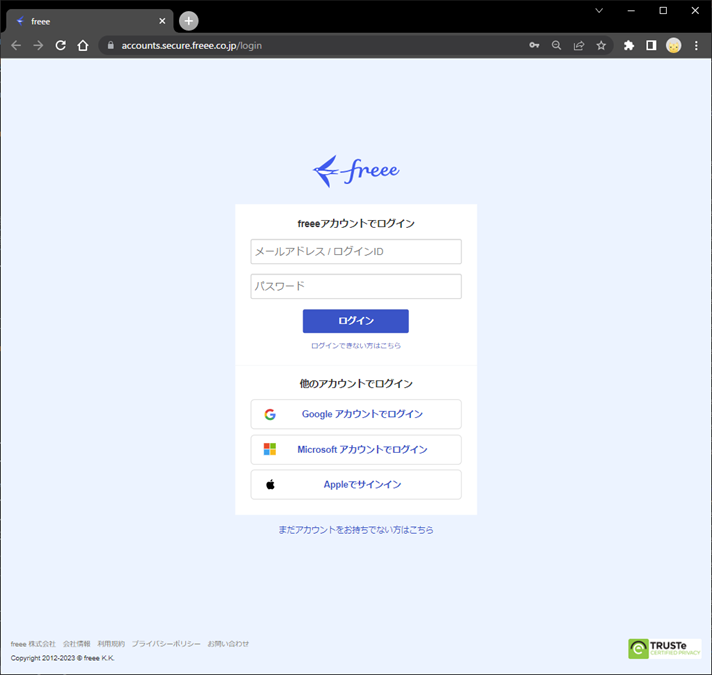Focus the email or login ID field
Screen dimensions: 712x675
click(356, 251)
